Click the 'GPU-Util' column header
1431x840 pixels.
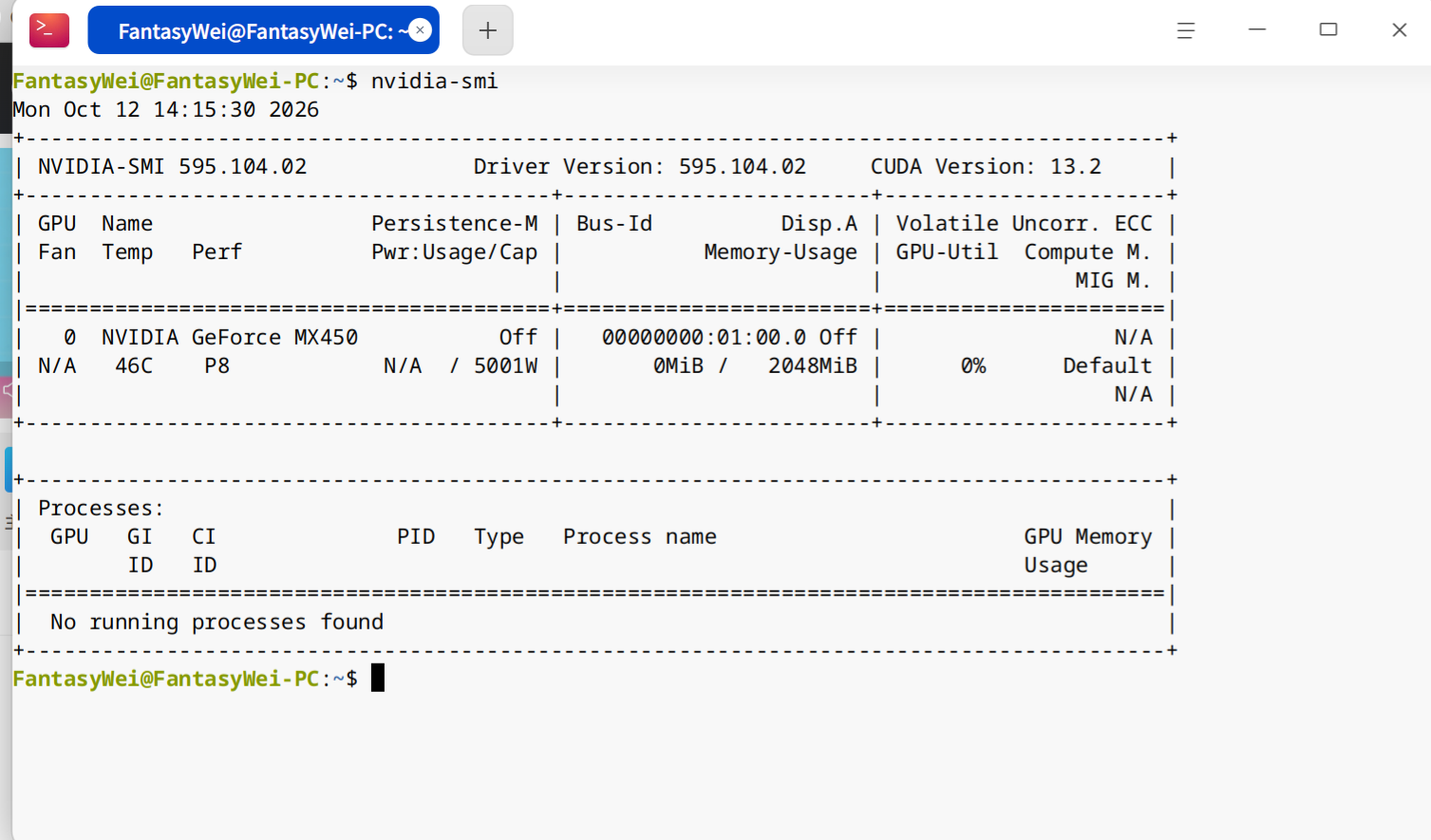click(x=947, y=252)
